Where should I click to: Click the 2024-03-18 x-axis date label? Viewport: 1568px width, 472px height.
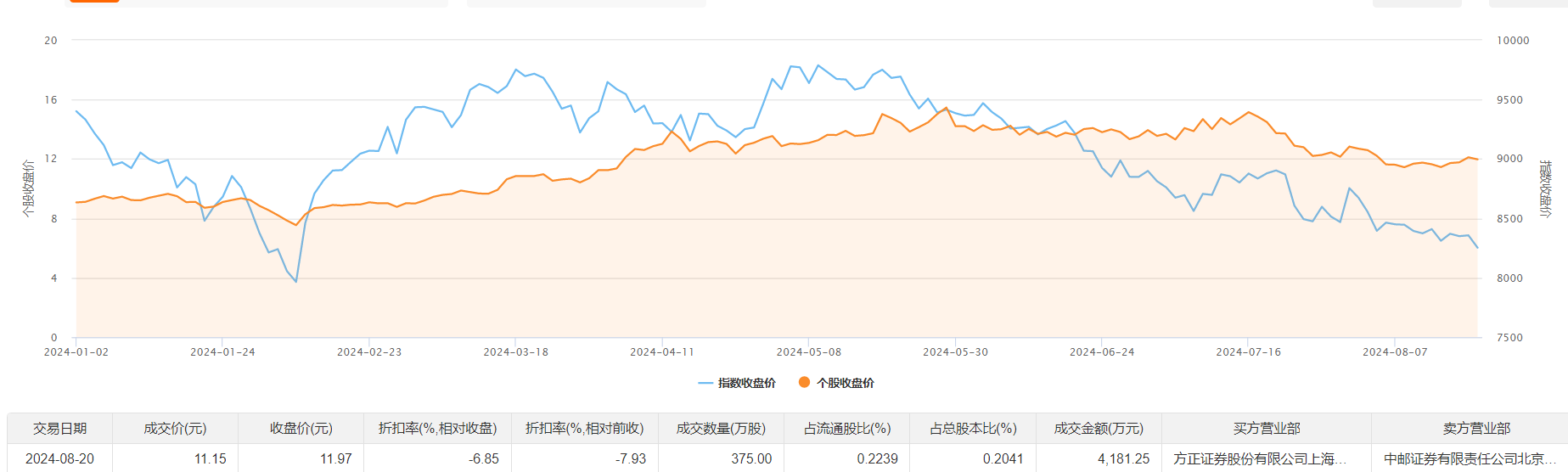(515, 352)
